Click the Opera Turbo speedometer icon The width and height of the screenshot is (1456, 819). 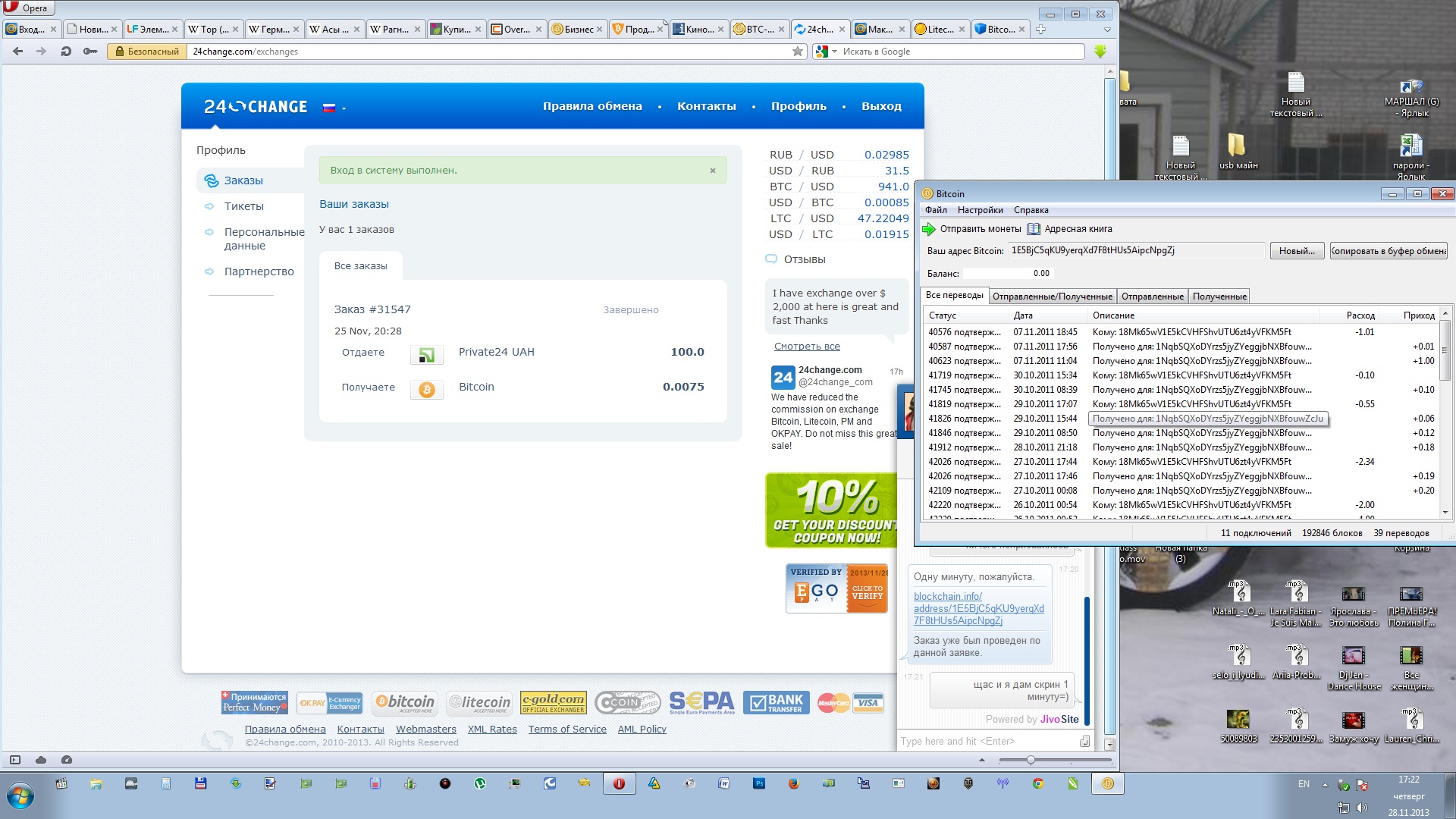[x=67, y=760]
